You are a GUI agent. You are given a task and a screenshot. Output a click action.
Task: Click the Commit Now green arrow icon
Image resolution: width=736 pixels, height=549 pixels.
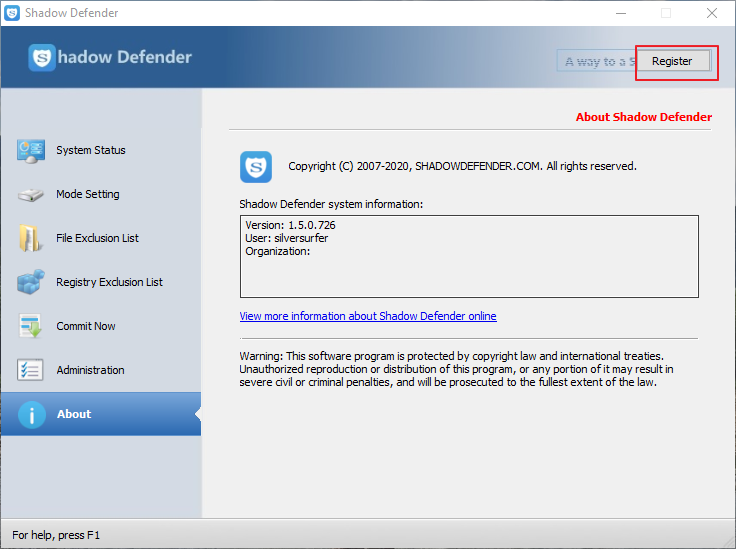click(31, 326)
